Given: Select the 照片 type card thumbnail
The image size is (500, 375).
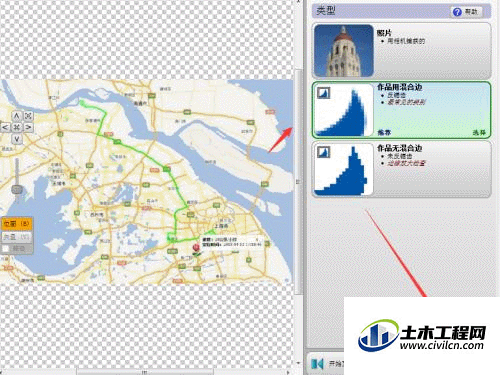Looking at the screenshot, I should (344, 51).
